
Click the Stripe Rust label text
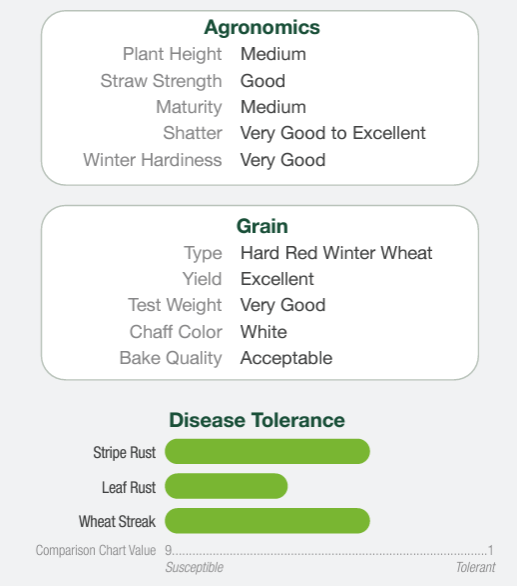point(124,453)
